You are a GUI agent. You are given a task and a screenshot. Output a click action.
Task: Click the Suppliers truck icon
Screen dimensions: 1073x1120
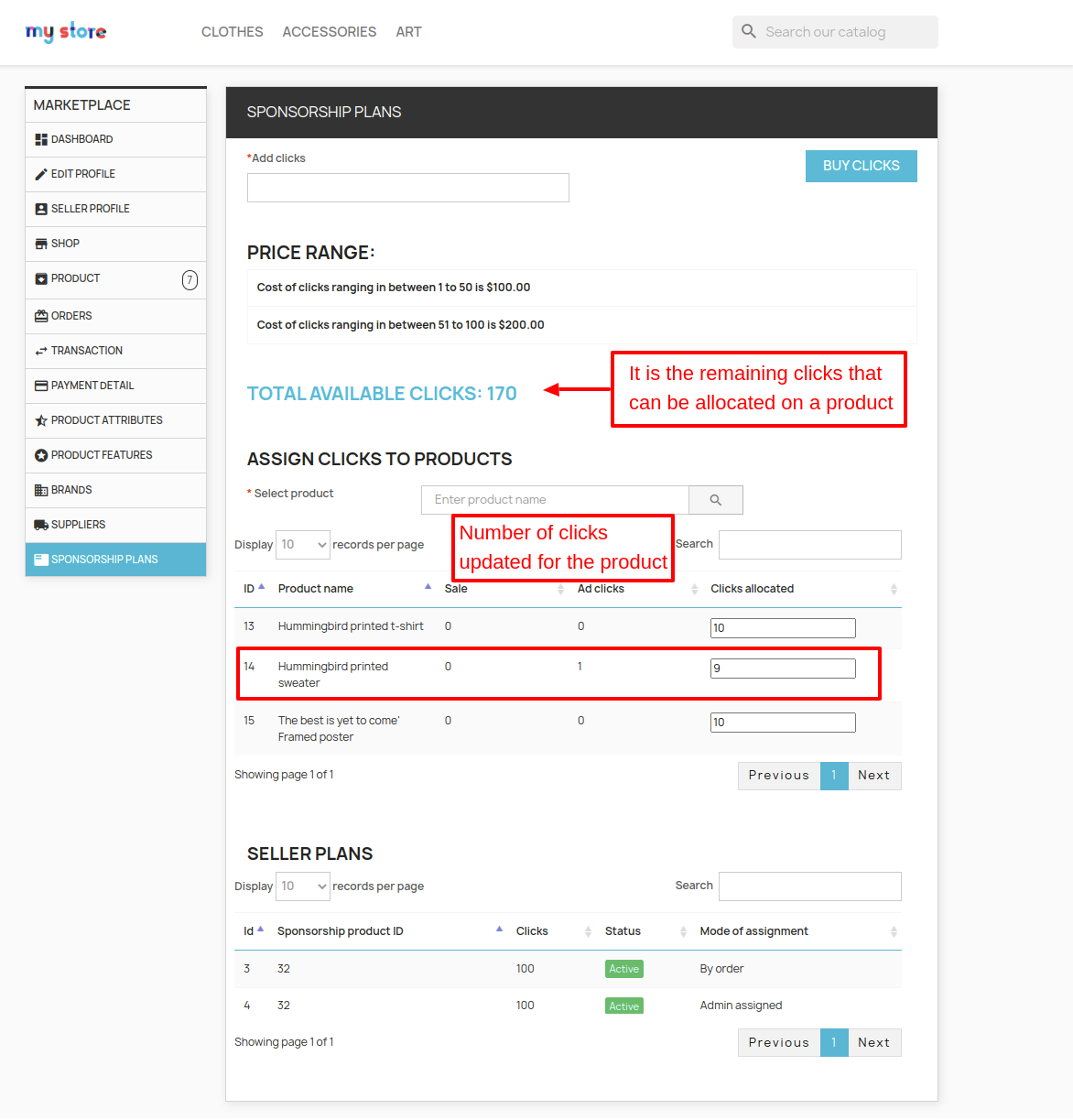(41, 525)
